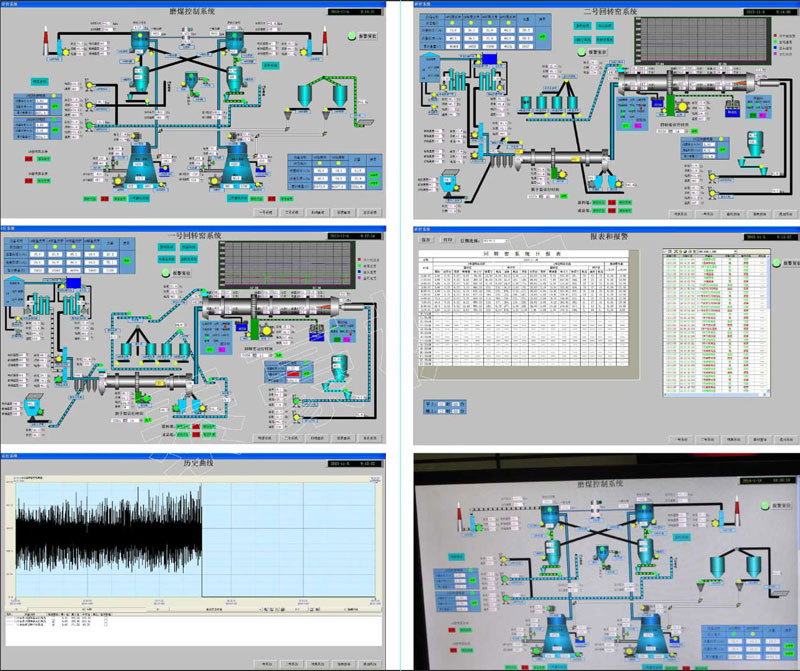This screenshot has width=800, height=671.
Task: Click the 打印 button in 报表和报警 screen
Action: click(447, 241)
